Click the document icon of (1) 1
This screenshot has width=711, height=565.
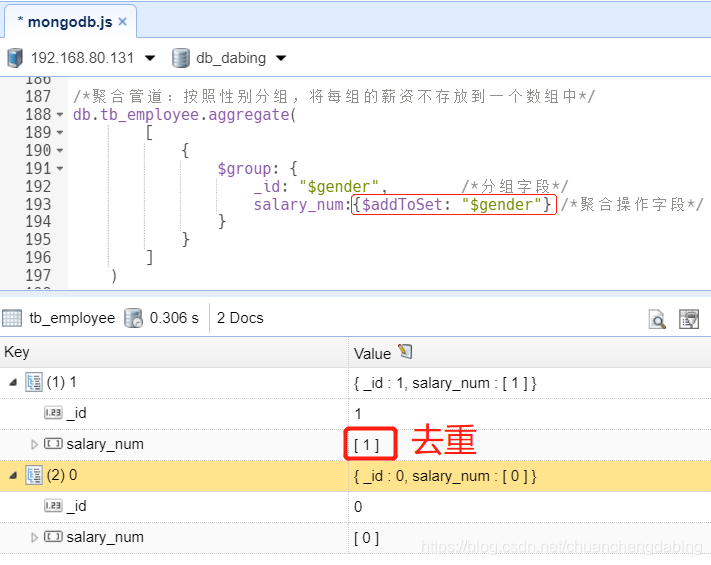click(x=34, y=382)
